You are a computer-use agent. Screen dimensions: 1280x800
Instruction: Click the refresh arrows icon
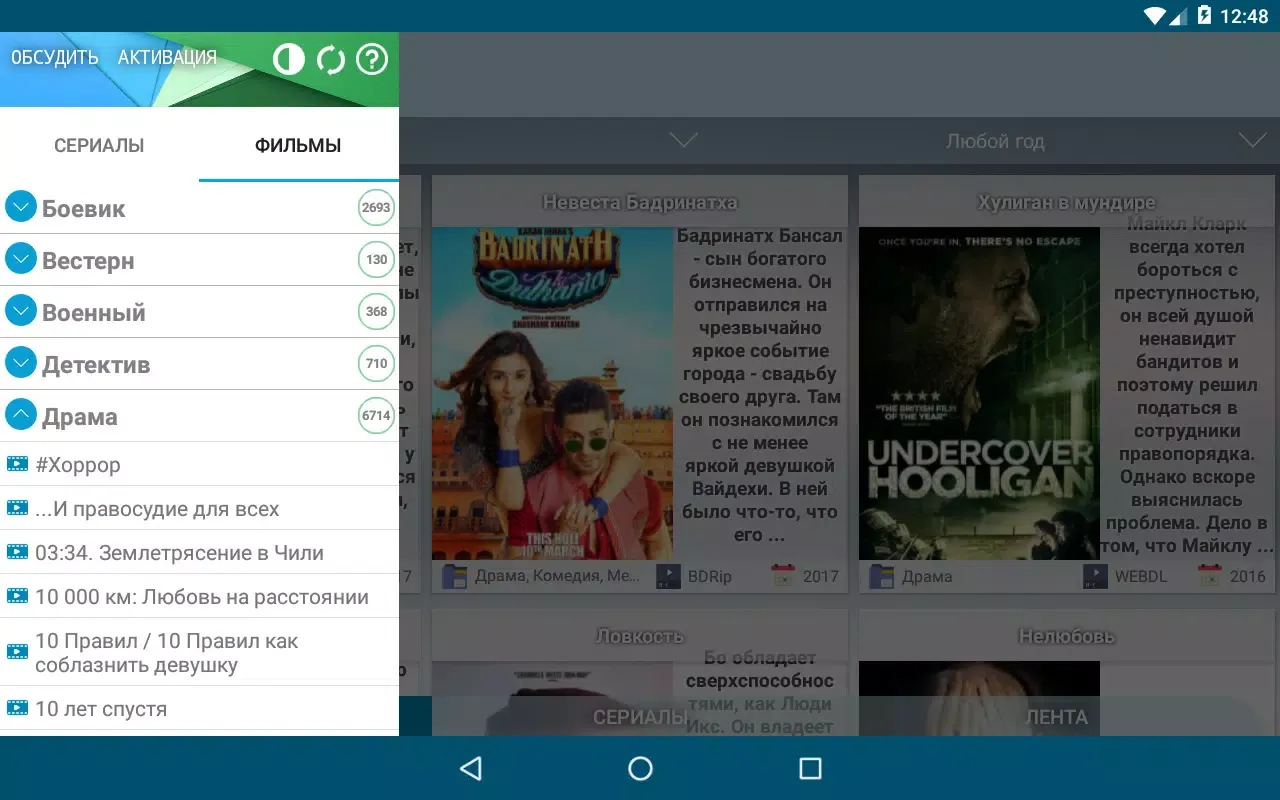(330, 60)
